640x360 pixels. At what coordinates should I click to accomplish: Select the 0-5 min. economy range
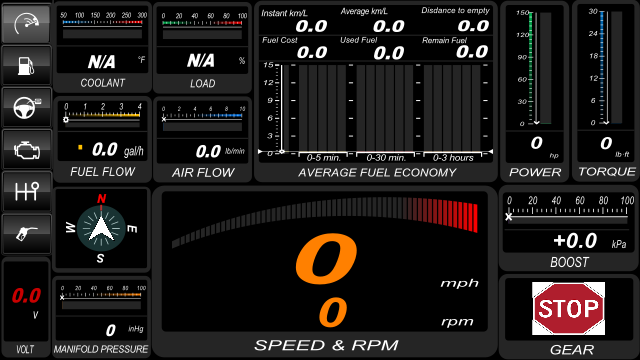click(x=323, y=157)
